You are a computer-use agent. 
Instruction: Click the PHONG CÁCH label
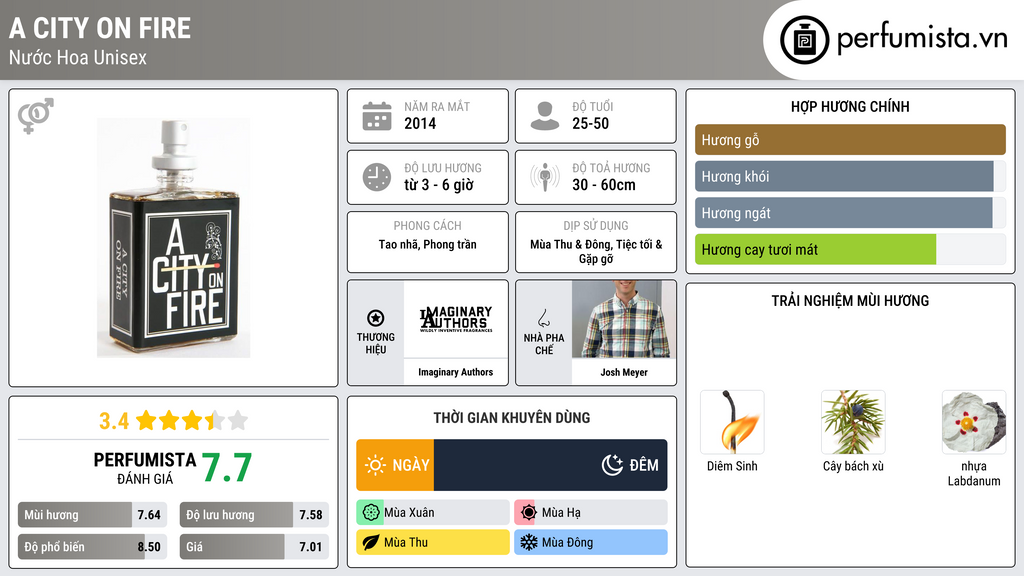(427, 225)
